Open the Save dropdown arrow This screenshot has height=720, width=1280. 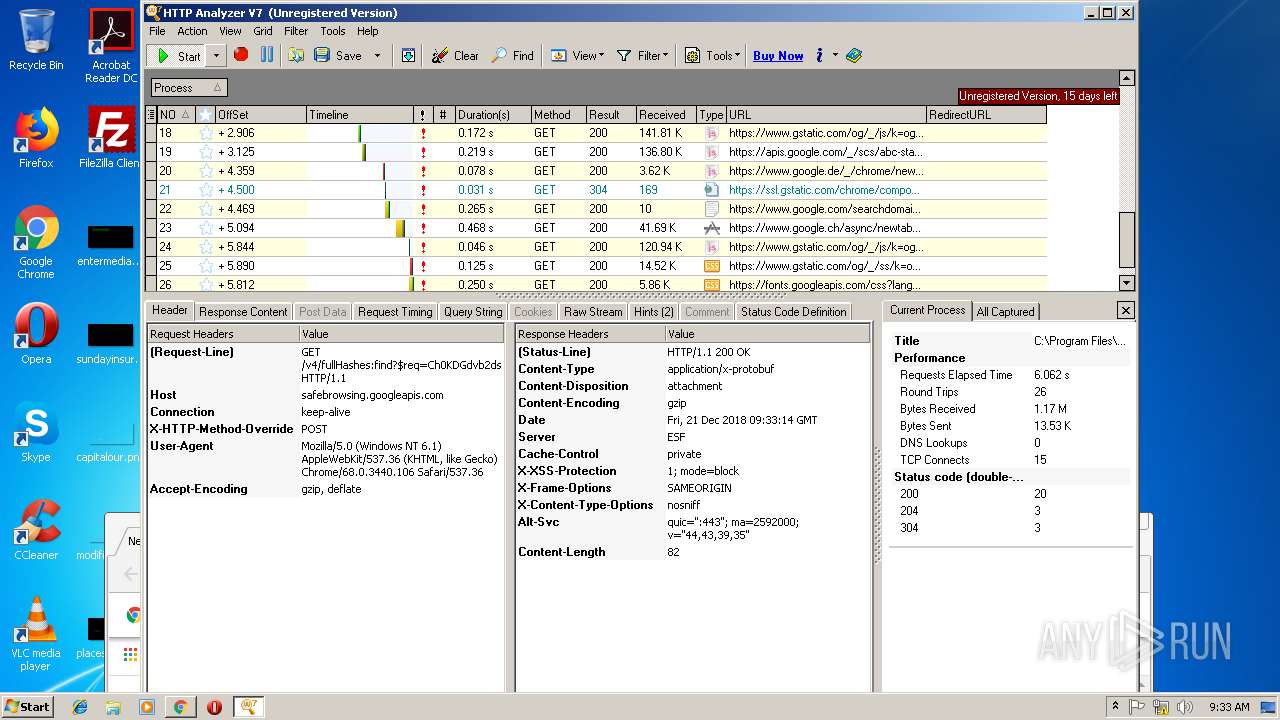(377, 56)
